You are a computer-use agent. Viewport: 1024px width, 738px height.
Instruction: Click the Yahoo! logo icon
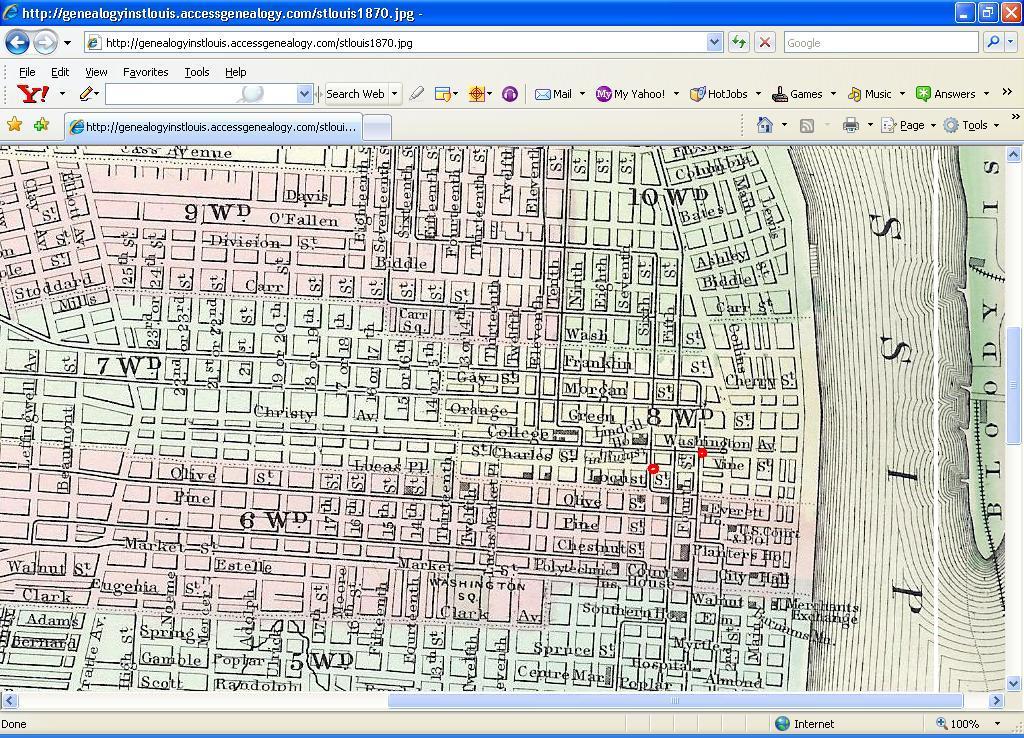33,94
